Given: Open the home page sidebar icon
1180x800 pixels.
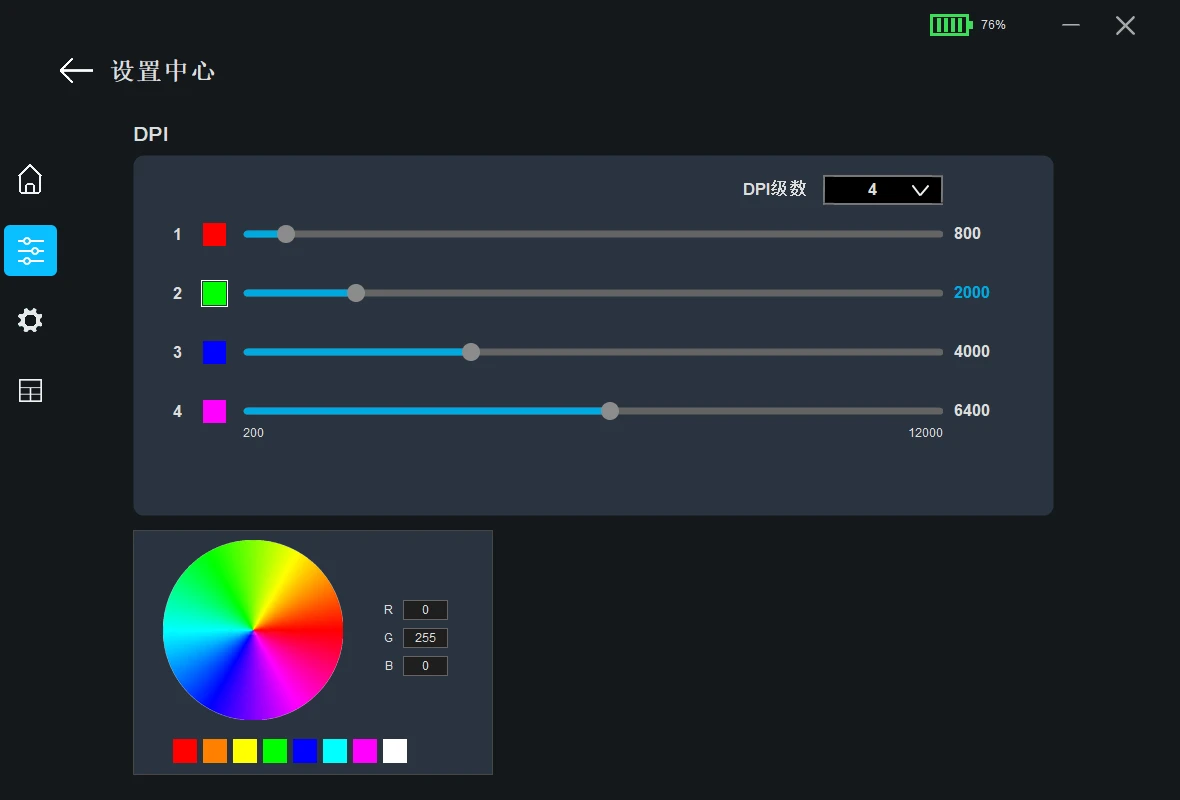Looking at the screenshot, I should point(30,180).
